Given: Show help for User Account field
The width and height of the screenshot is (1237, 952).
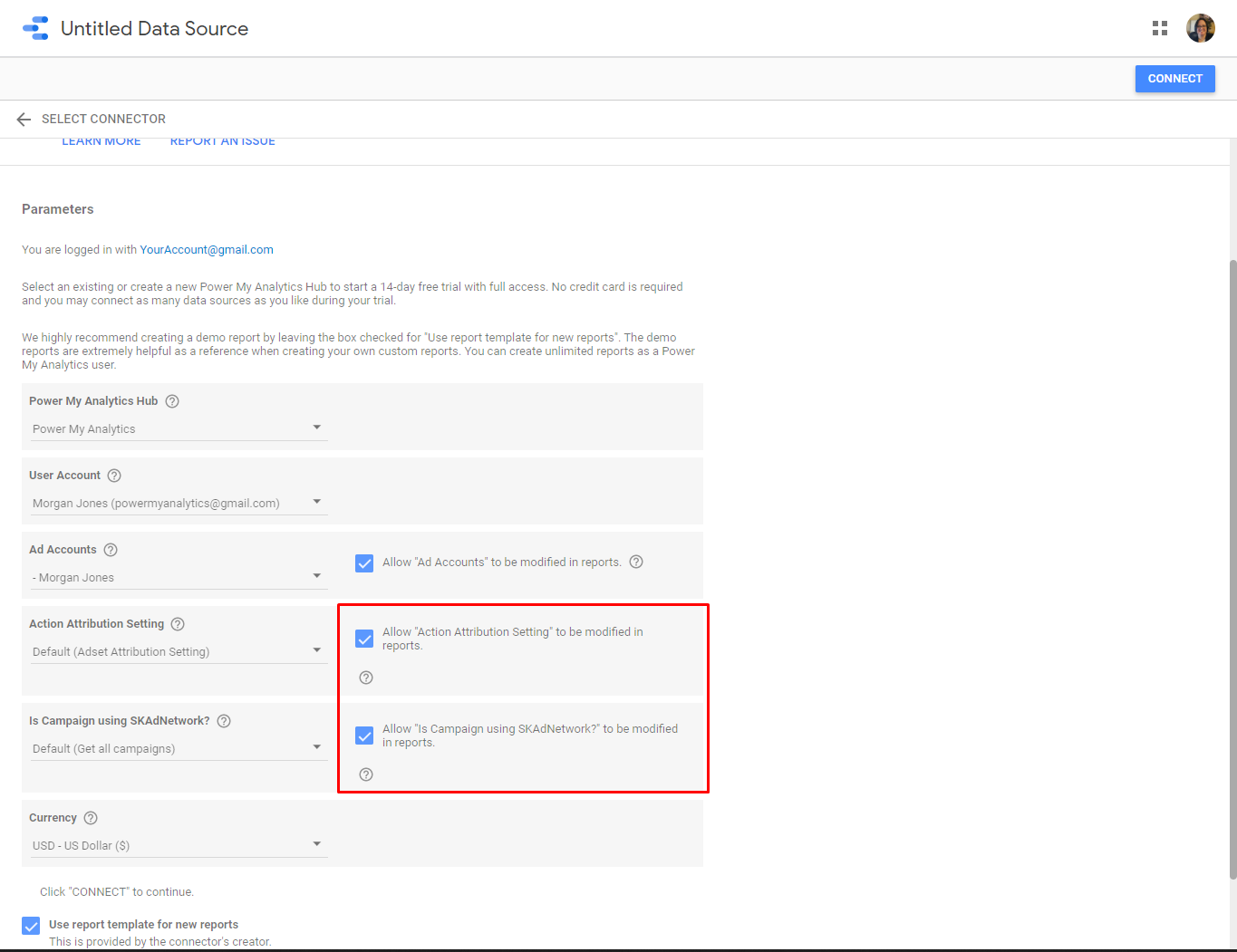Looking at the screenshot, I should click(x=114, y=476).
